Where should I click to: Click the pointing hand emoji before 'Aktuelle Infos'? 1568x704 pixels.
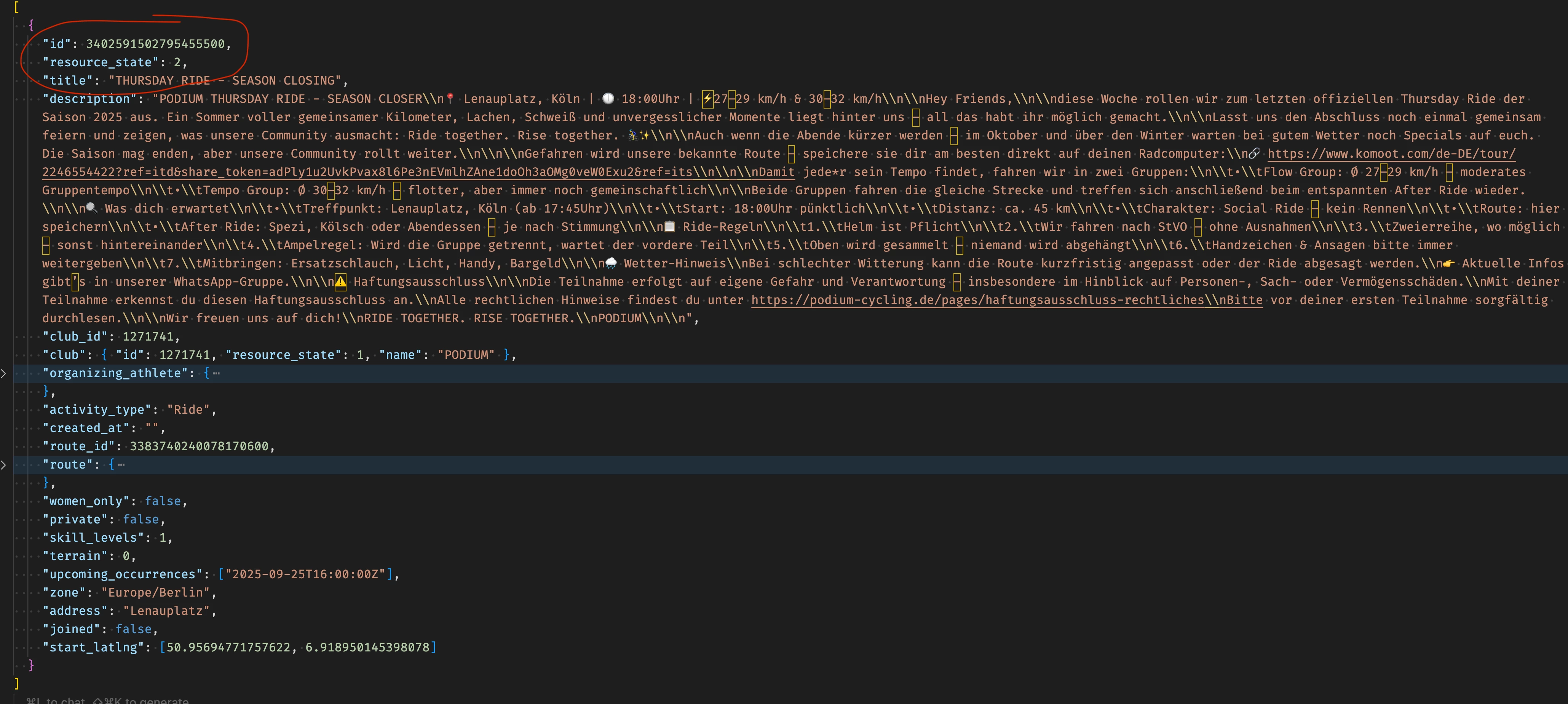click(x=1449, y=263)
